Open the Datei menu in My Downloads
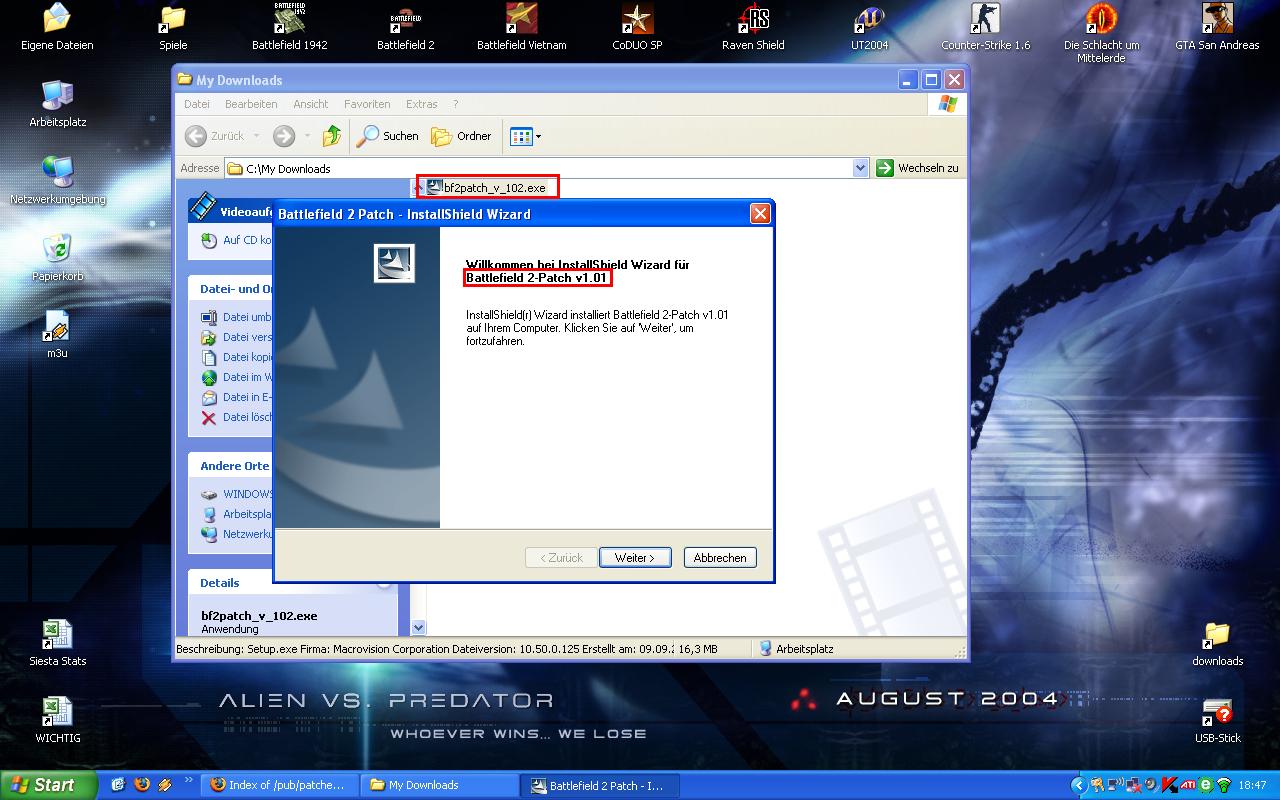This screenshot has height=800, width=1280. coord(197,104)
